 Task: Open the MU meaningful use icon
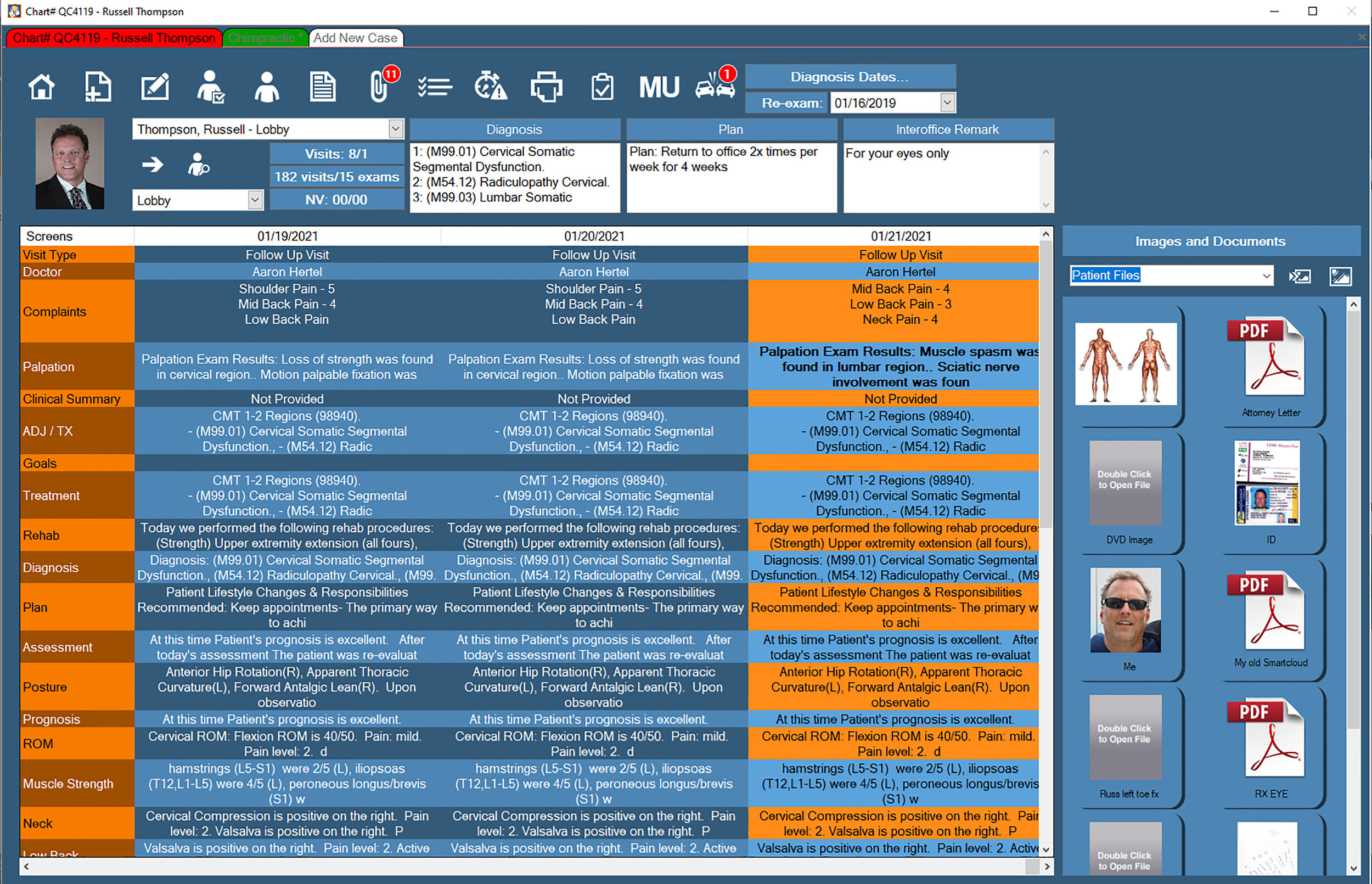tap(659, 87)
